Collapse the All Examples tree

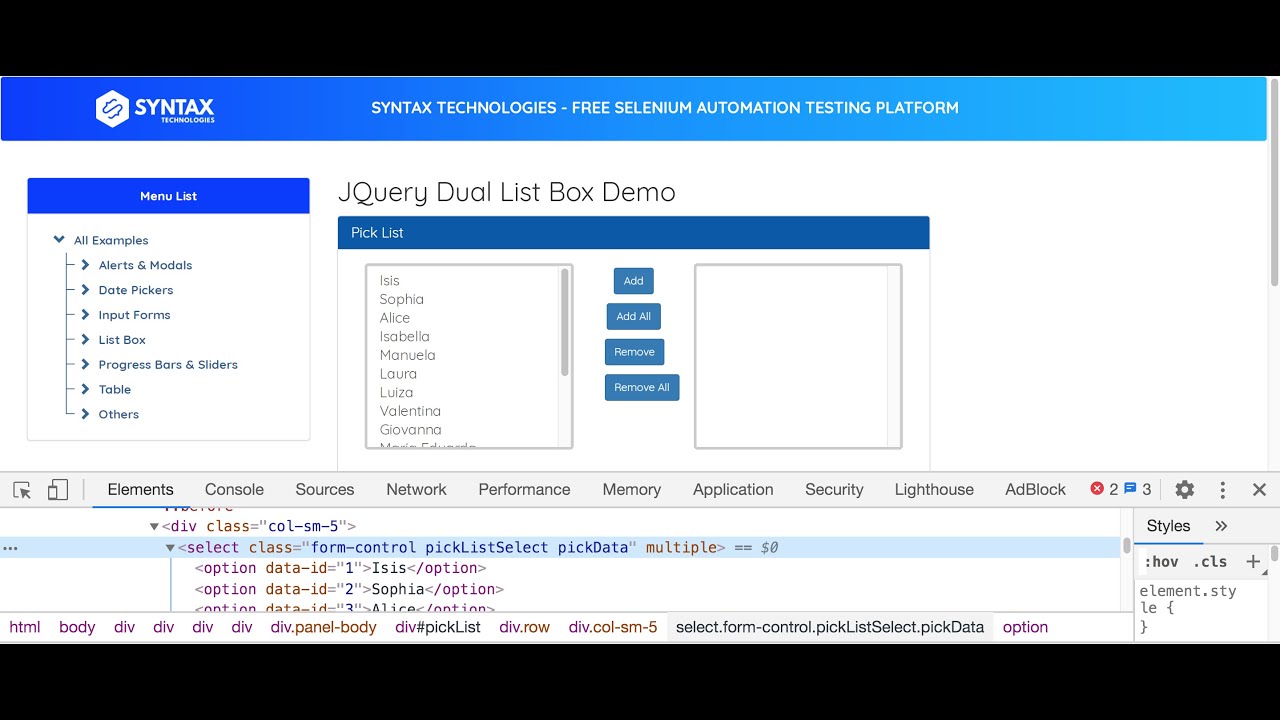[59, 240]
